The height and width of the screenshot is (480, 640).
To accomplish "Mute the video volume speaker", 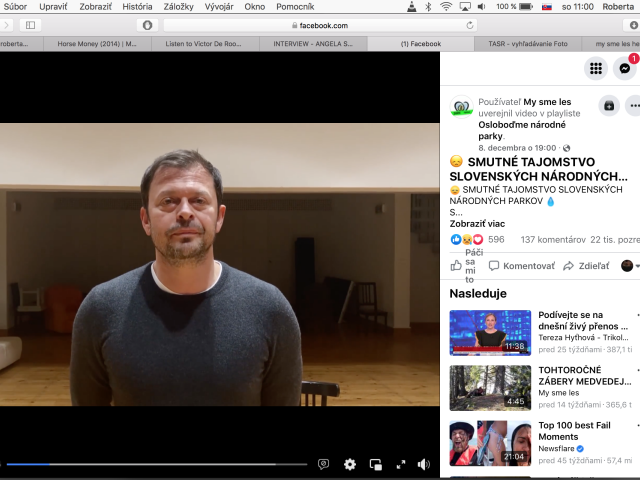I will click(424, 464).
